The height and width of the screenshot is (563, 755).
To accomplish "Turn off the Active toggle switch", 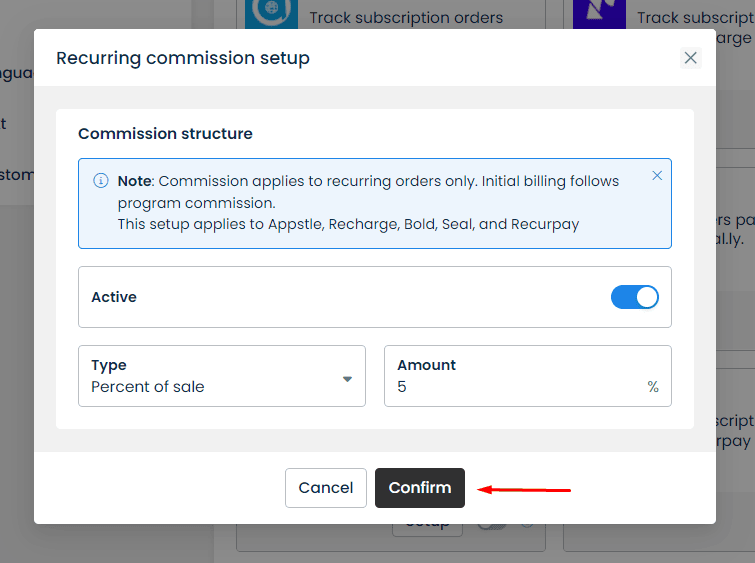I will point(635,297).
